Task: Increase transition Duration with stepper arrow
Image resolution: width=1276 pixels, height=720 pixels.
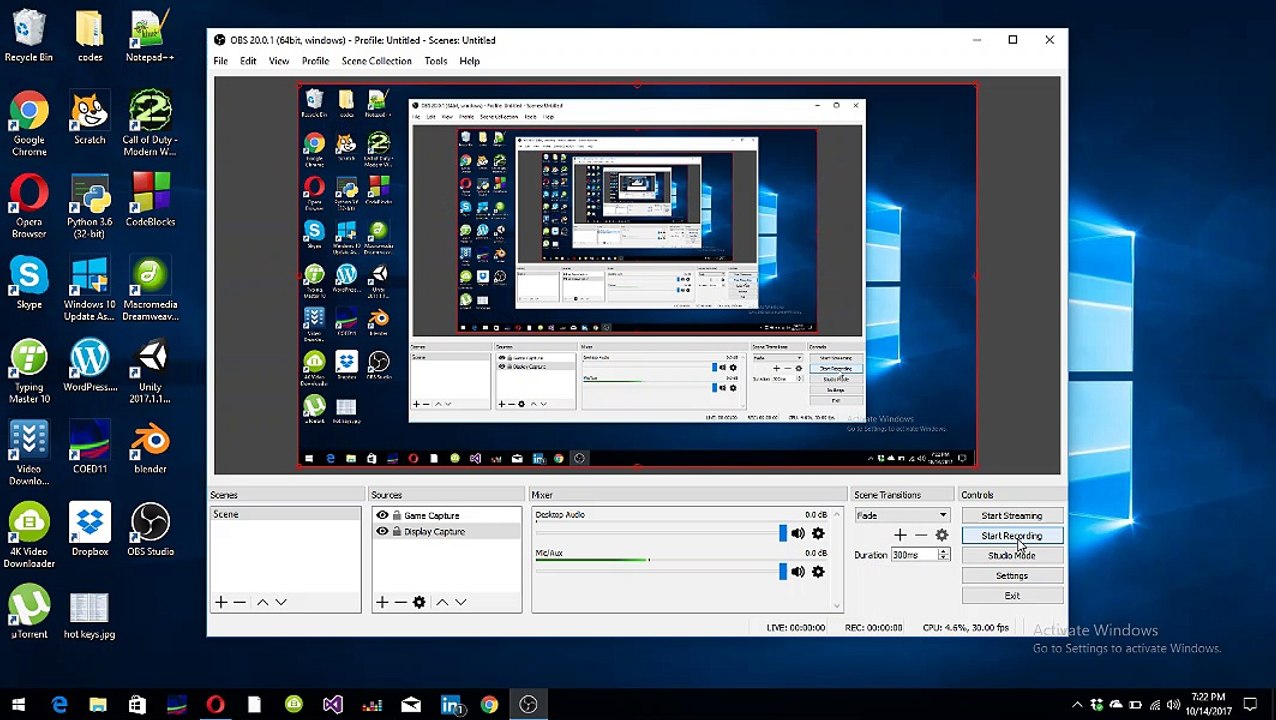Action: pos(942,552)
